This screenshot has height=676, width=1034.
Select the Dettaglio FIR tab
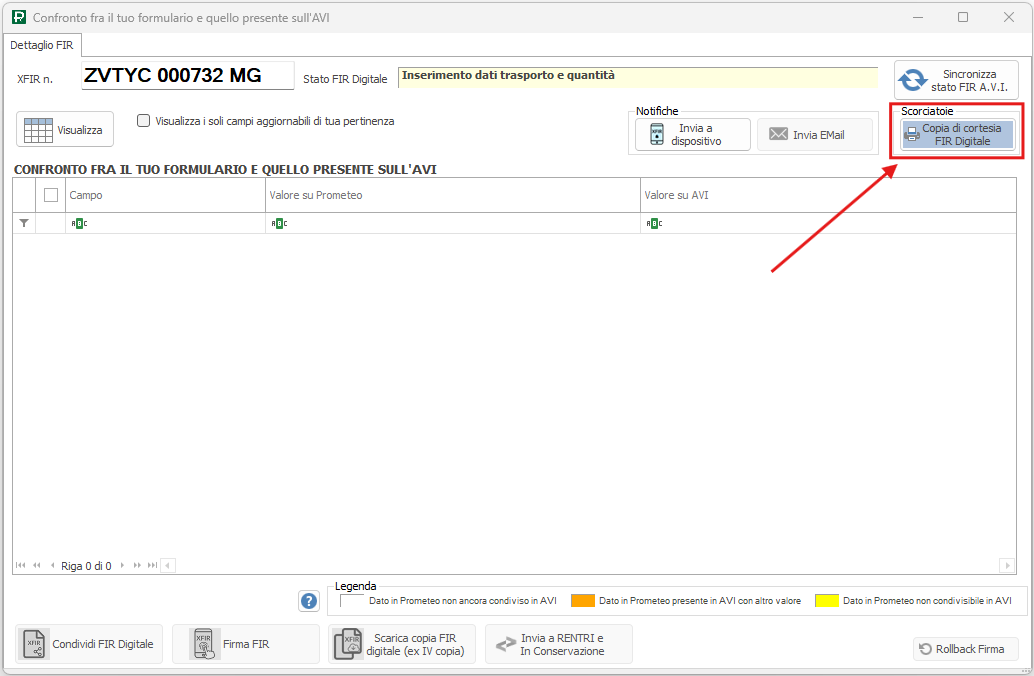pyautogui.click(x=42, y=45)
